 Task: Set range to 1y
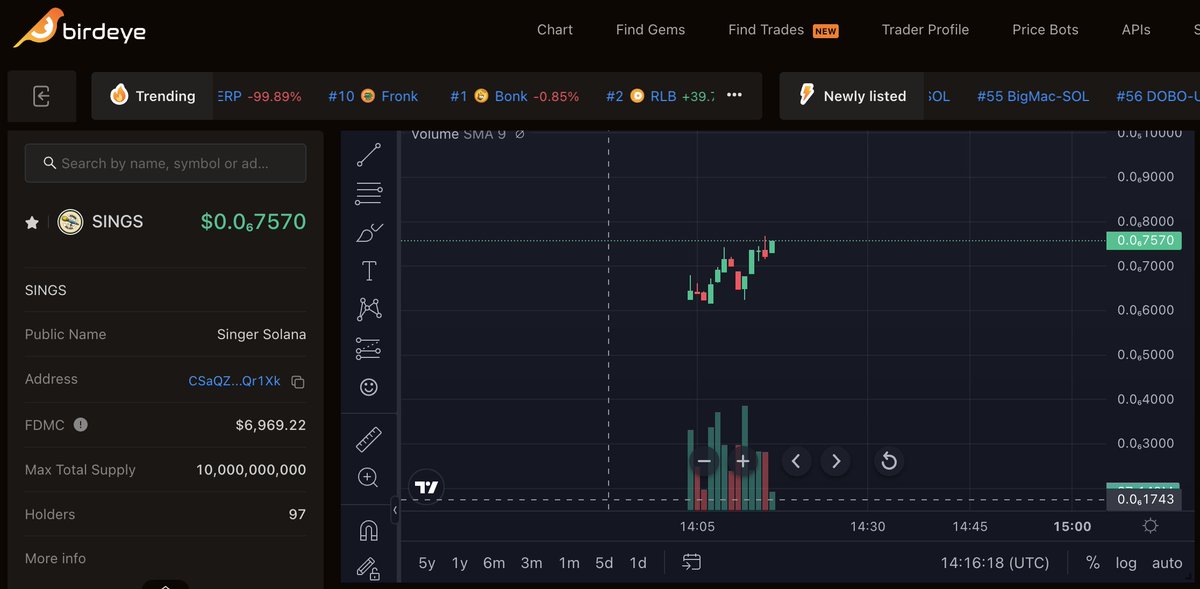(x=460, y=563)
